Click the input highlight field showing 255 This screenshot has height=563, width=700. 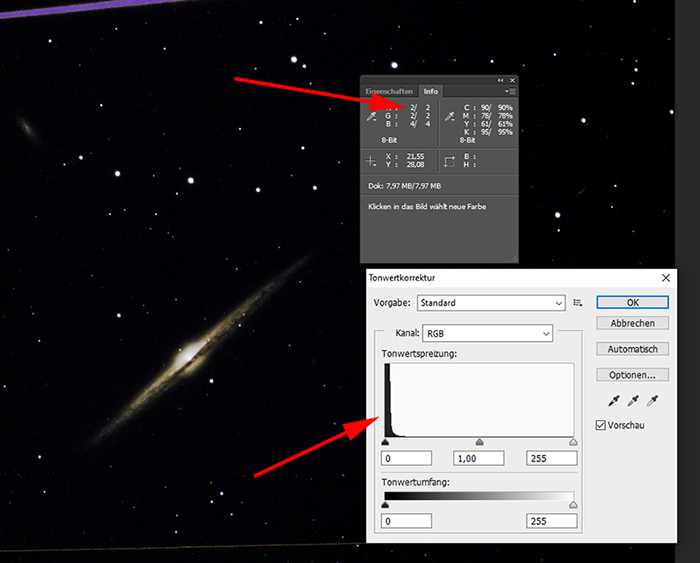(x=552, y=458)
